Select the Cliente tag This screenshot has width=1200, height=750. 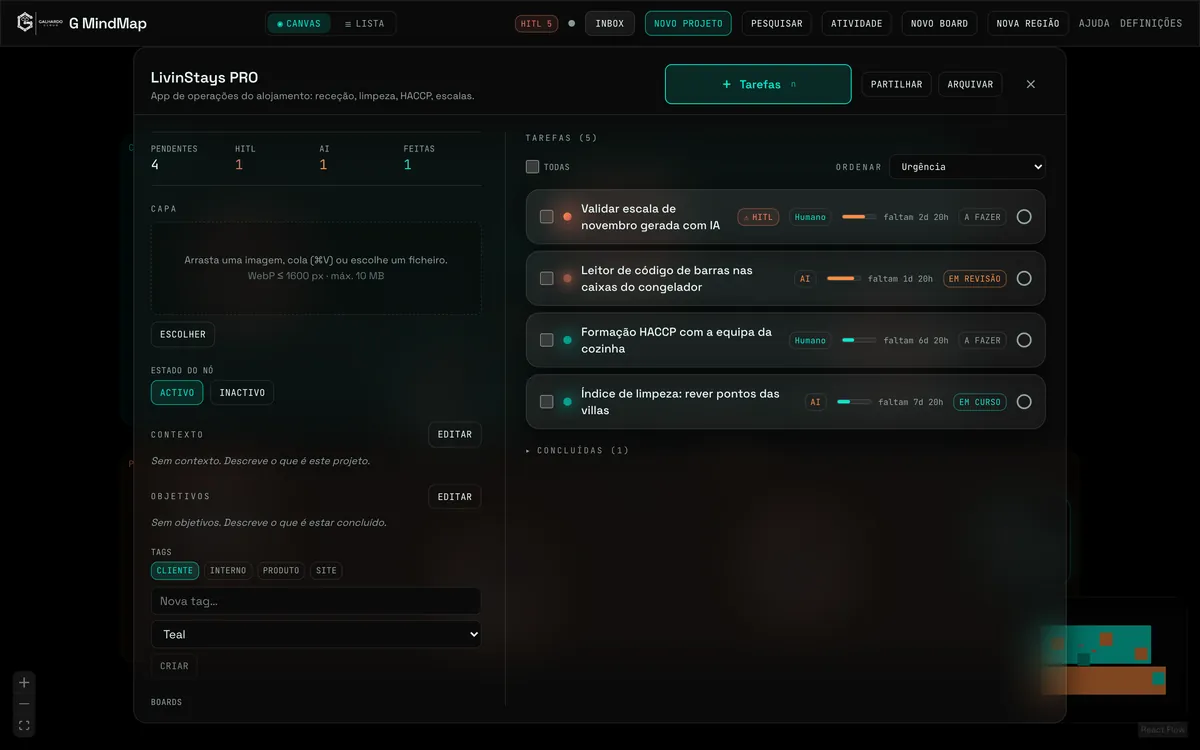tap(175, 571)
